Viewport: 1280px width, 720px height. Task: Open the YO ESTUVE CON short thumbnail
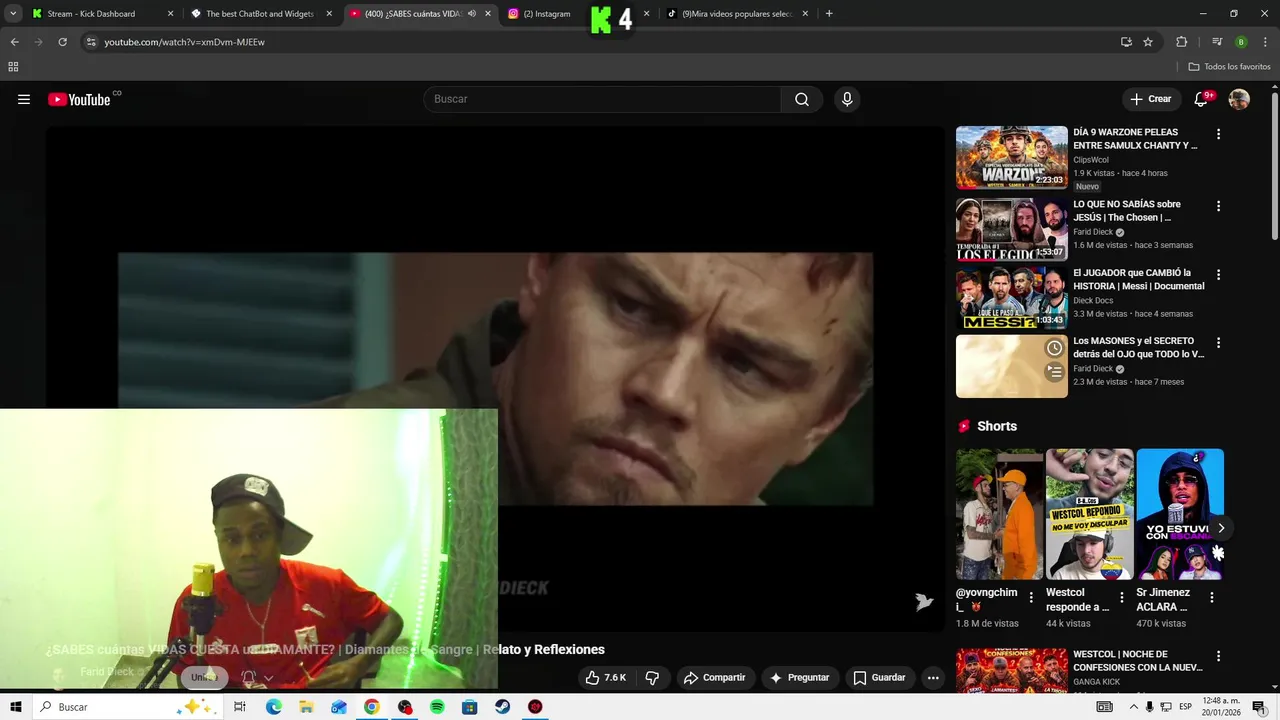click(x=1180, y=514)
